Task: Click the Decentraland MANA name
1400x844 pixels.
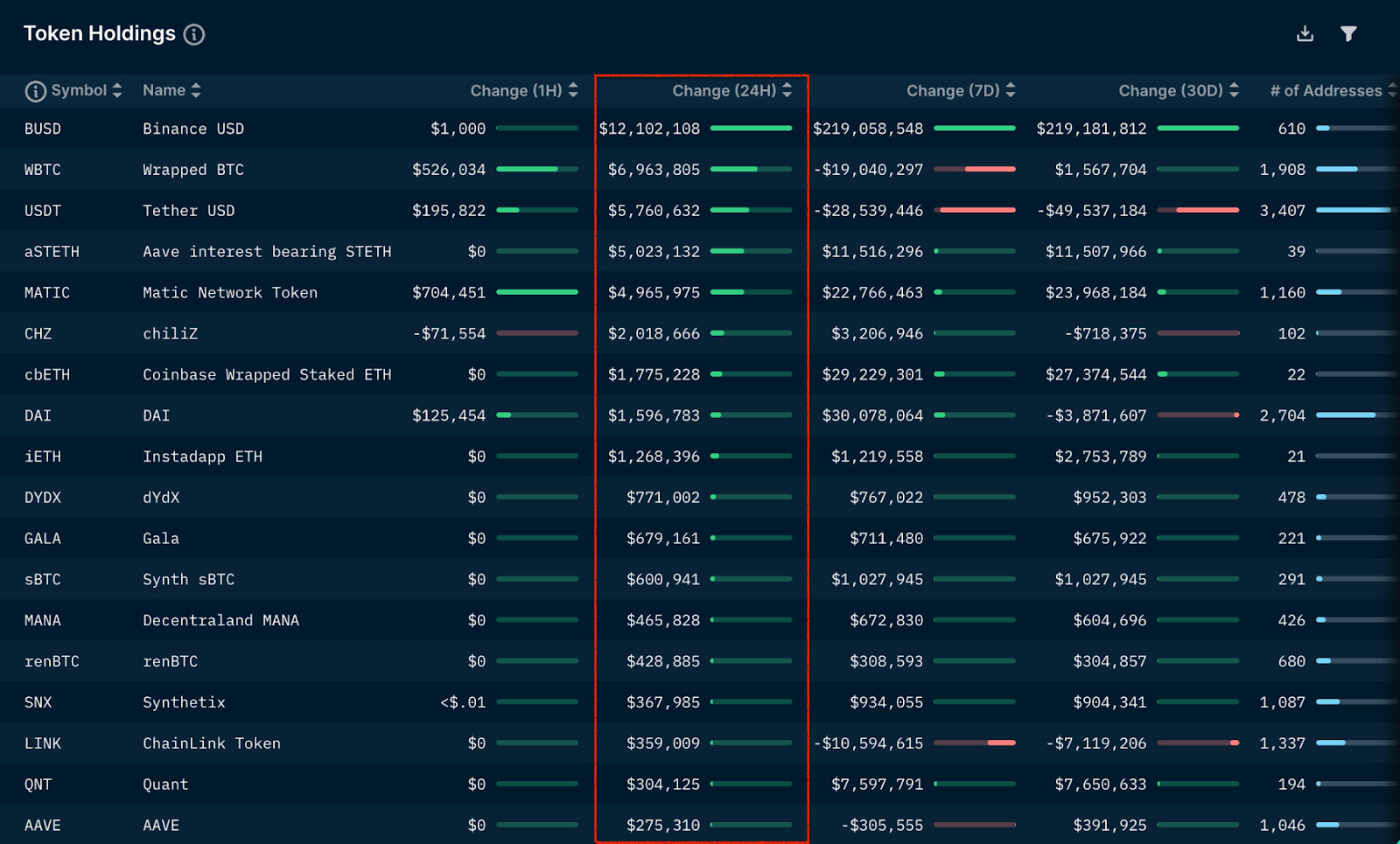Action: tap(221, 620)
